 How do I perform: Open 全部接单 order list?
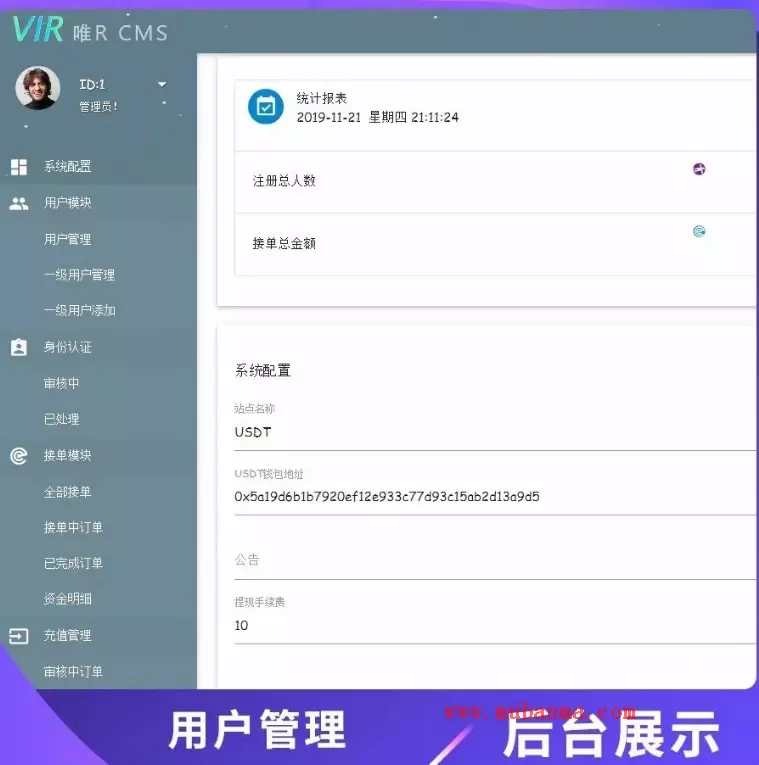click(x=67, y=492)
